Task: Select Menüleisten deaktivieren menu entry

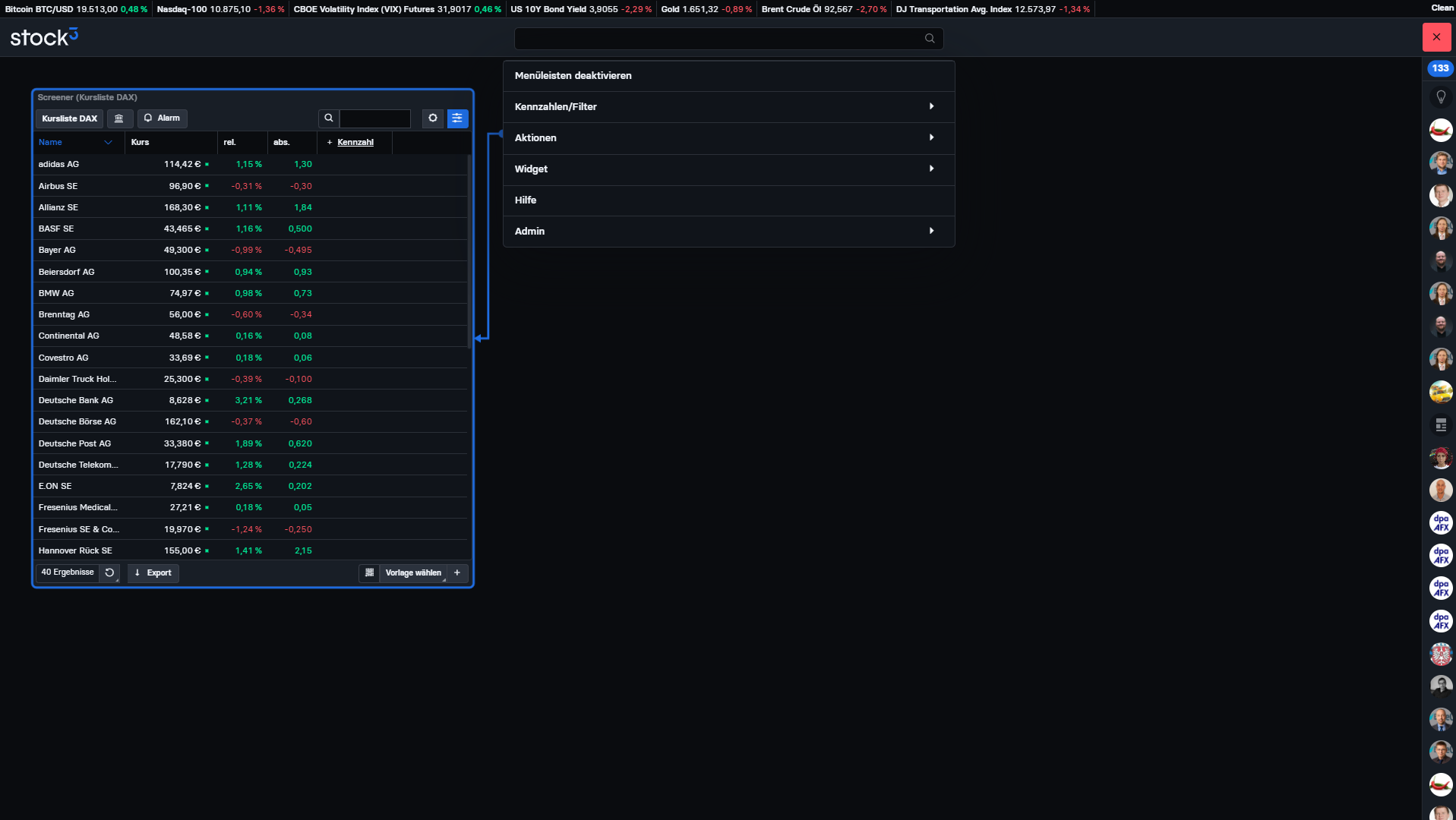Action: [x=728, y=76]
